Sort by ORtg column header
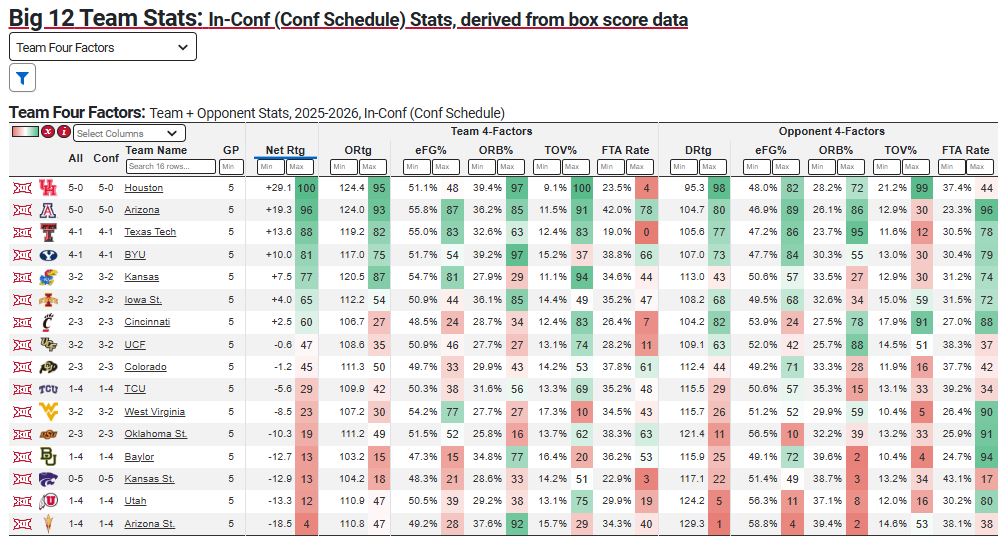The image size is (1008, 546). click(x=358, y=150)
